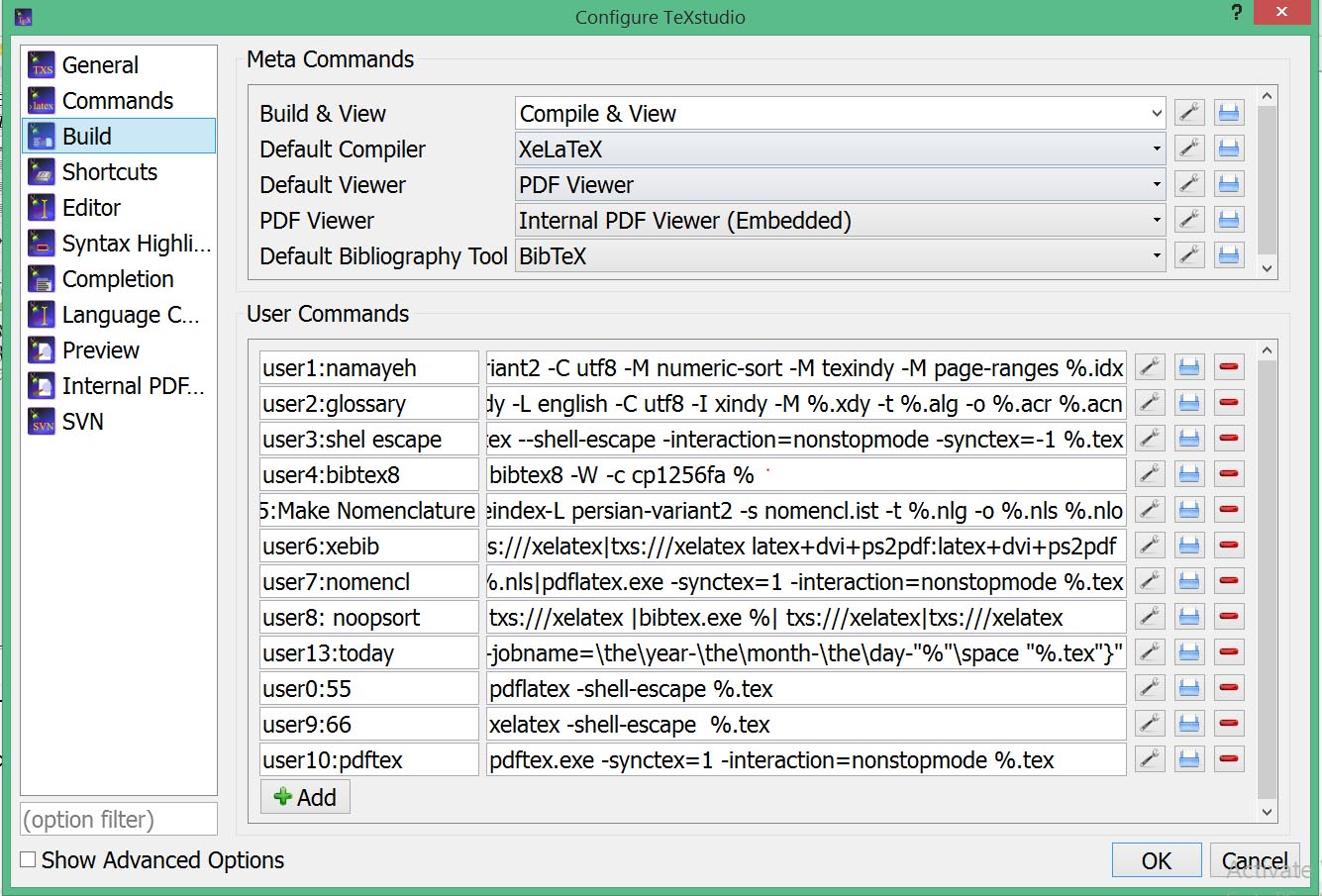This screenshot has height=896, width=1322.
Task: Click save icon for Build & View row
Action: 1229,113
